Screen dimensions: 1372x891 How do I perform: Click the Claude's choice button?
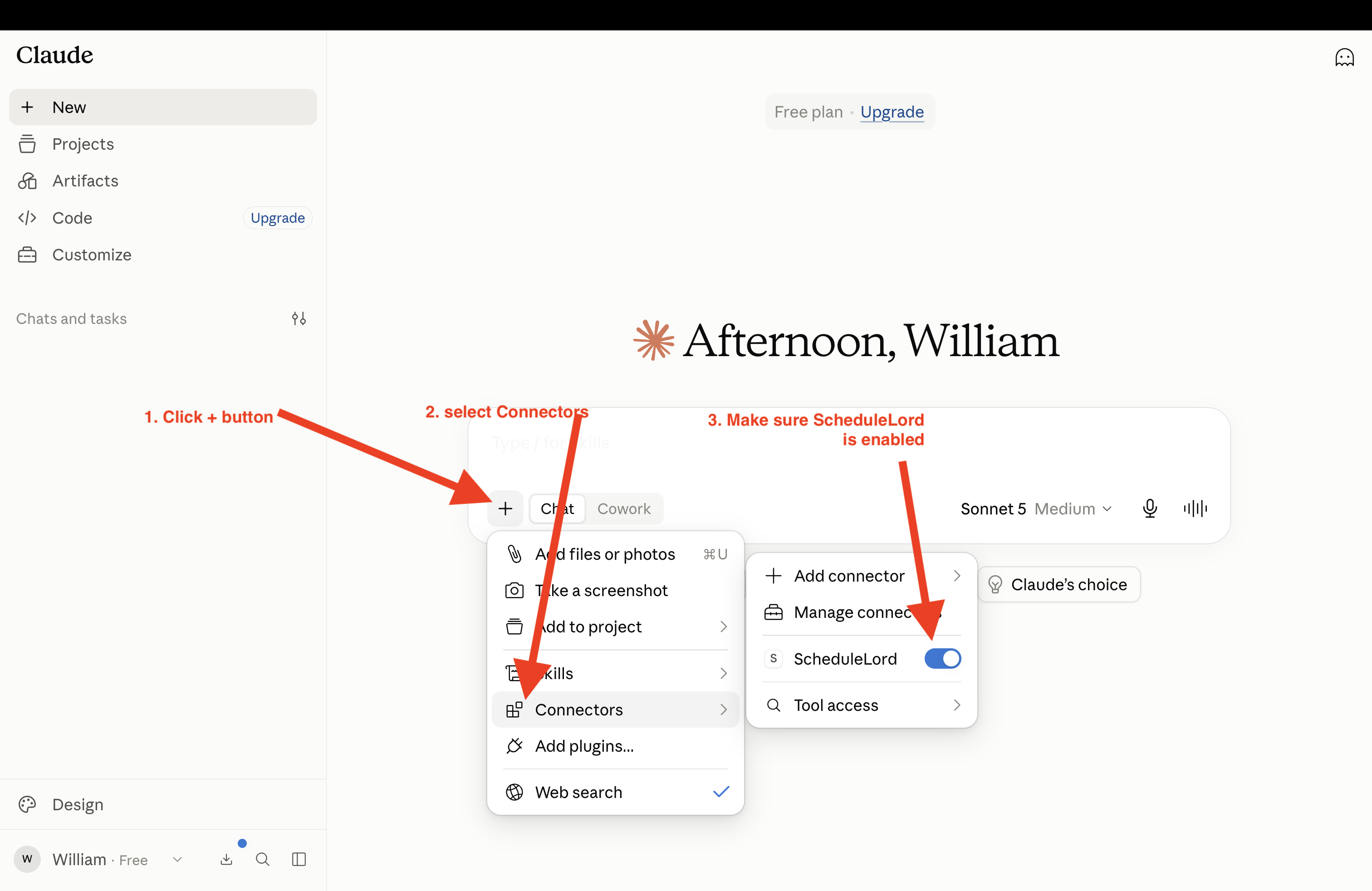tap(1059, 584)
